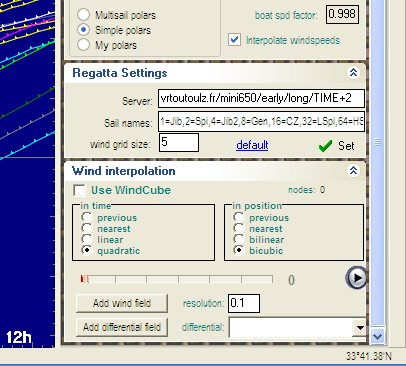Click the vertical scrollbar grip
Image resolution: width=406 pixels, height=366 pixels.
coord(377,142)
